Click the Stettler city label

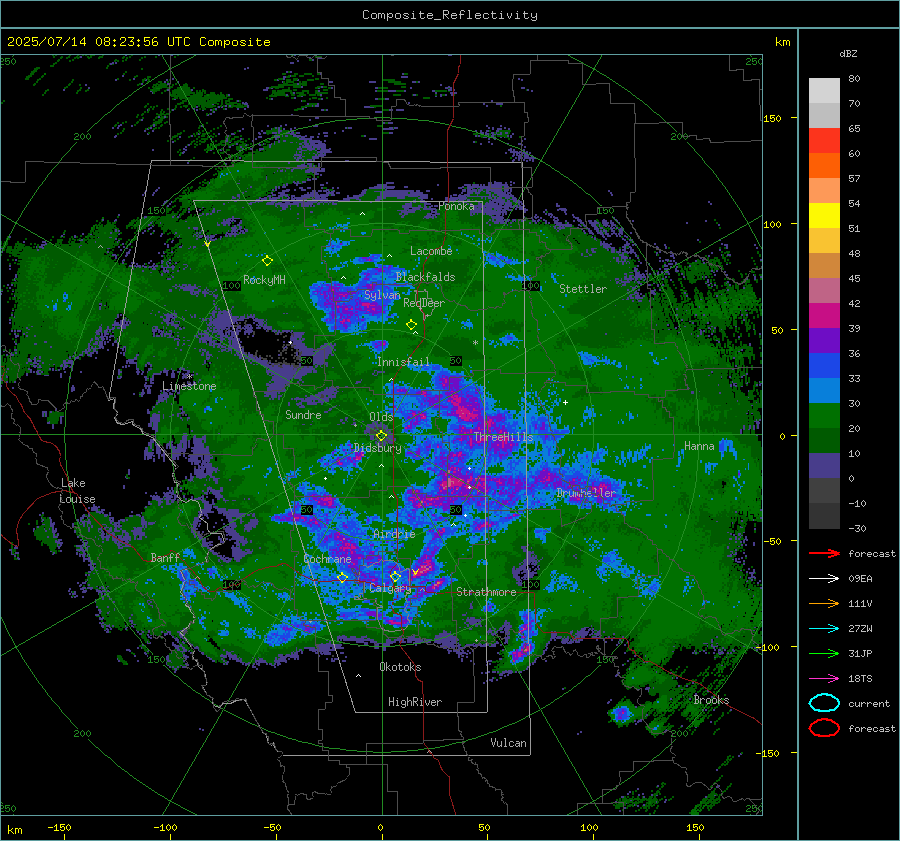[583, 289]
